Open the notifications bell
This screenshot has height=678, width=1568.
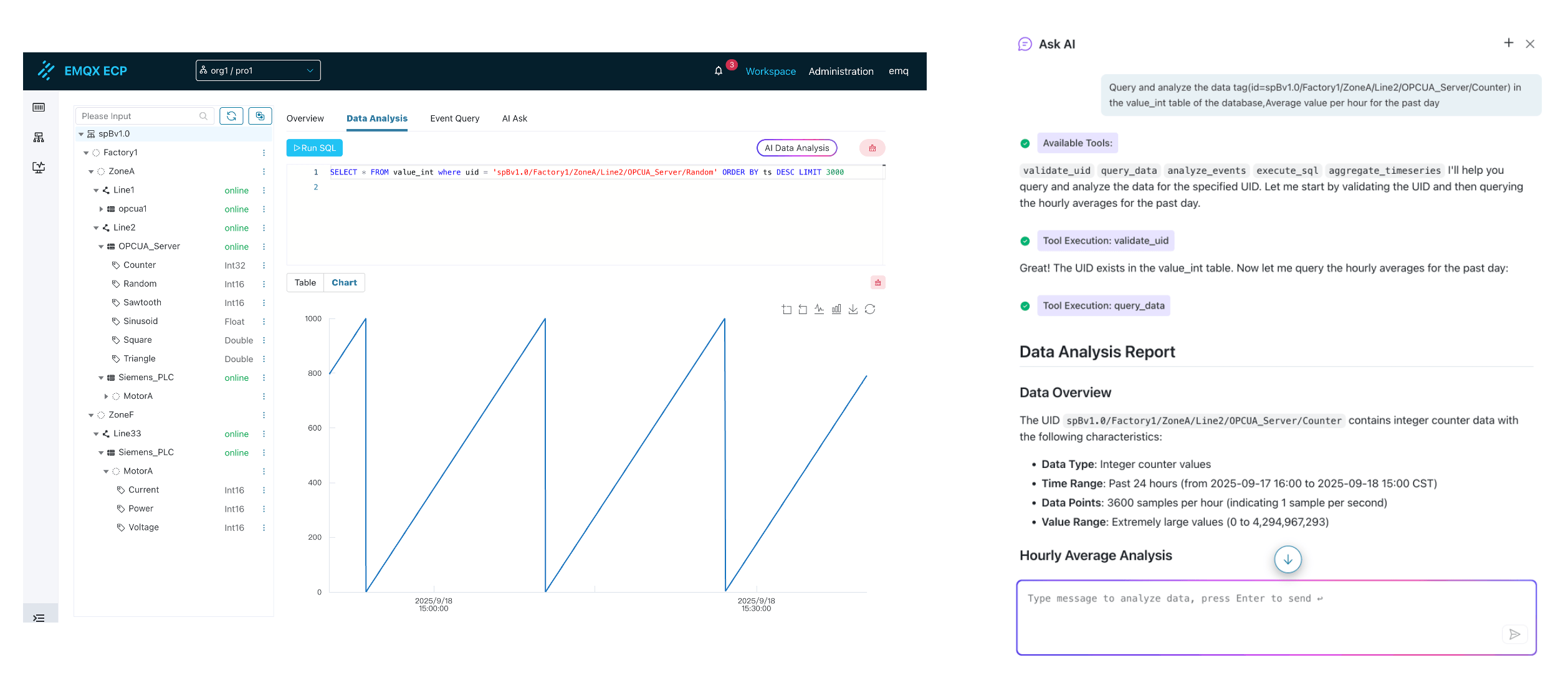(719, 71)
